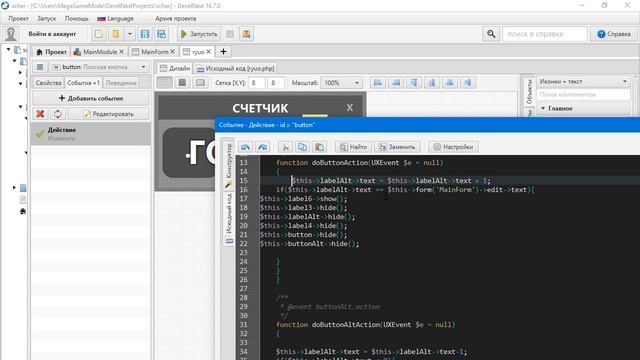Delete the event with red X icon
640x360 pixels.
click(40, 114)
